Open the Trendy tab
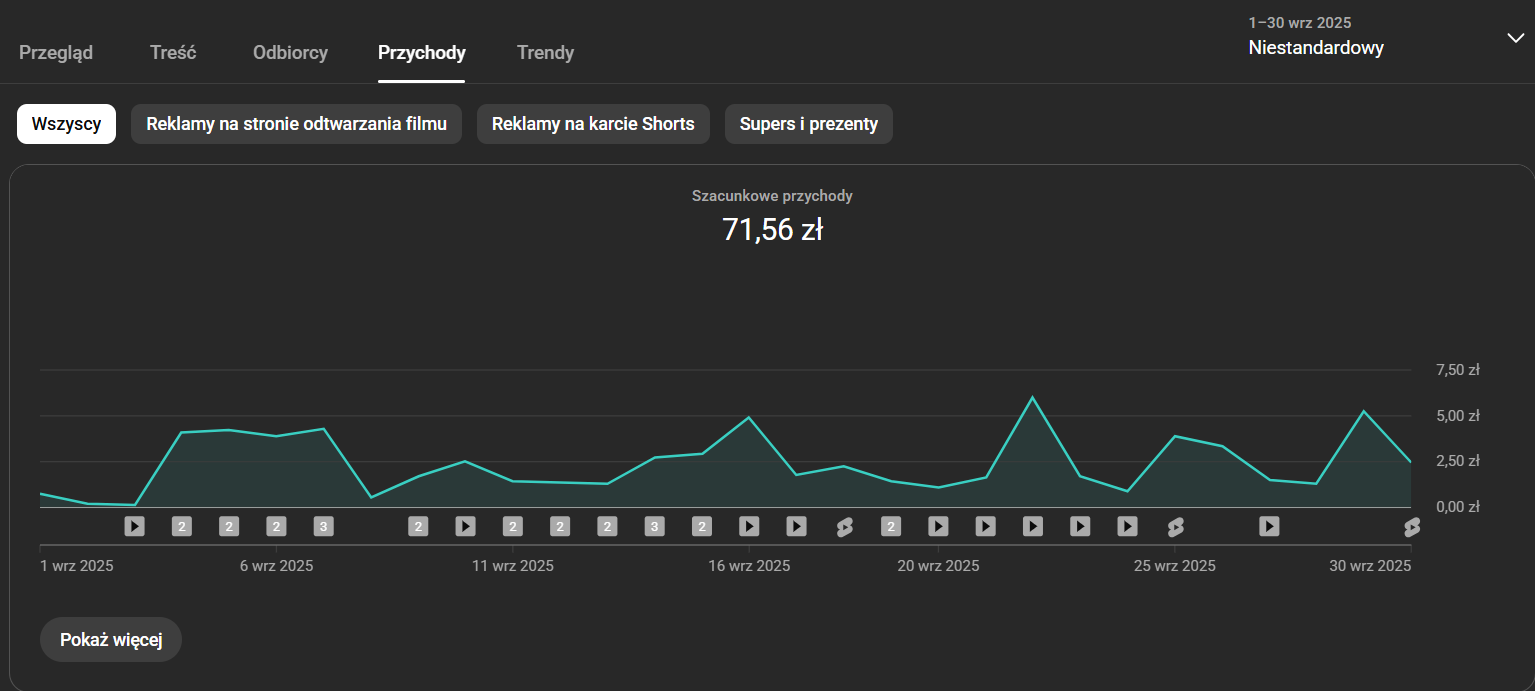 545,53
